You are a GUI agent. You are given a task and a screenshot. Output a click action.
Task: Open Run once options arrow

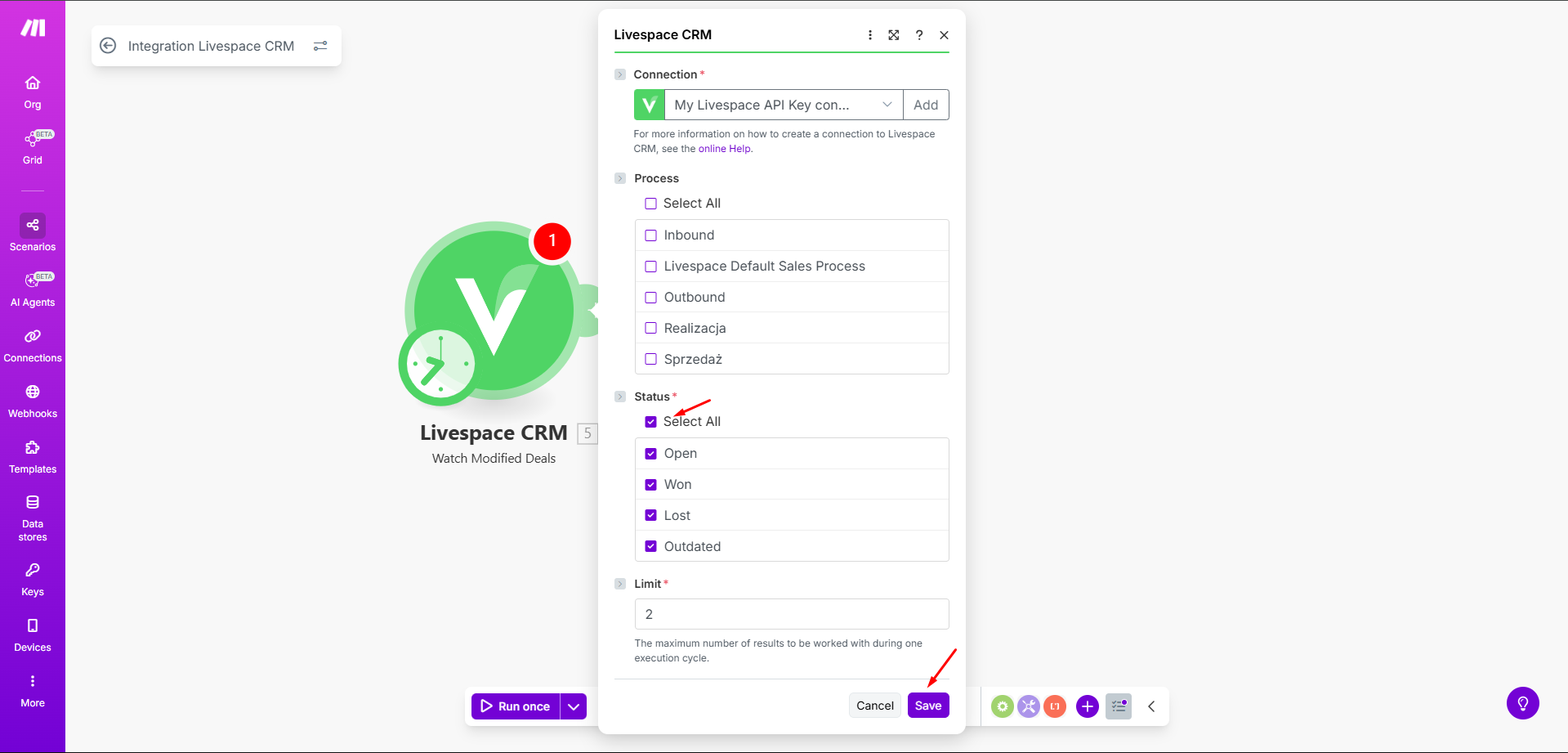(574, 706)
